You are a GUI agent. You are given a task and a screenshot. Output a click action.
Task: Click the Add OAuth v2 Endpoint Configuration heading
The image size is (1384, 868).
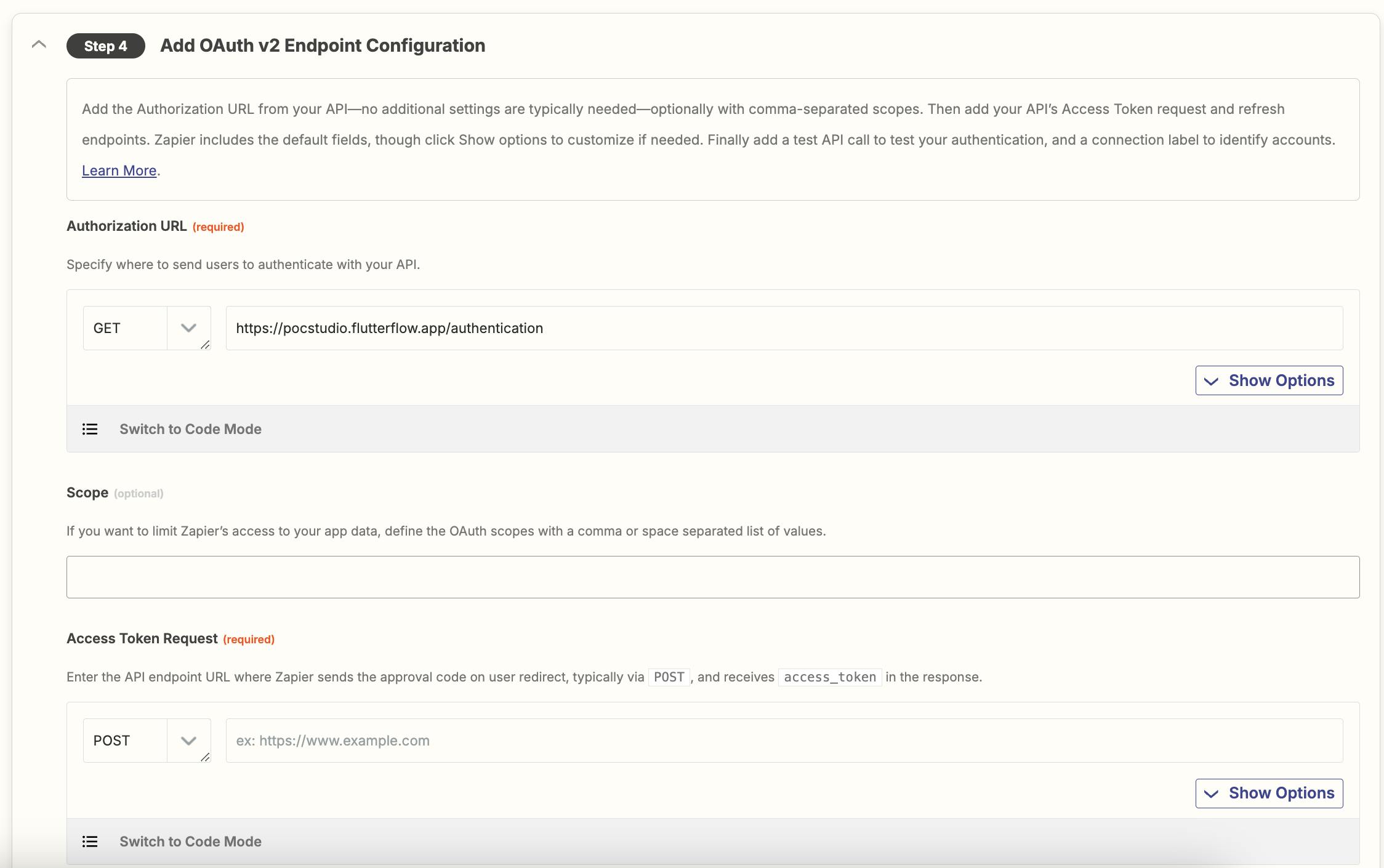pyautogui.click(x=322, y=44)
